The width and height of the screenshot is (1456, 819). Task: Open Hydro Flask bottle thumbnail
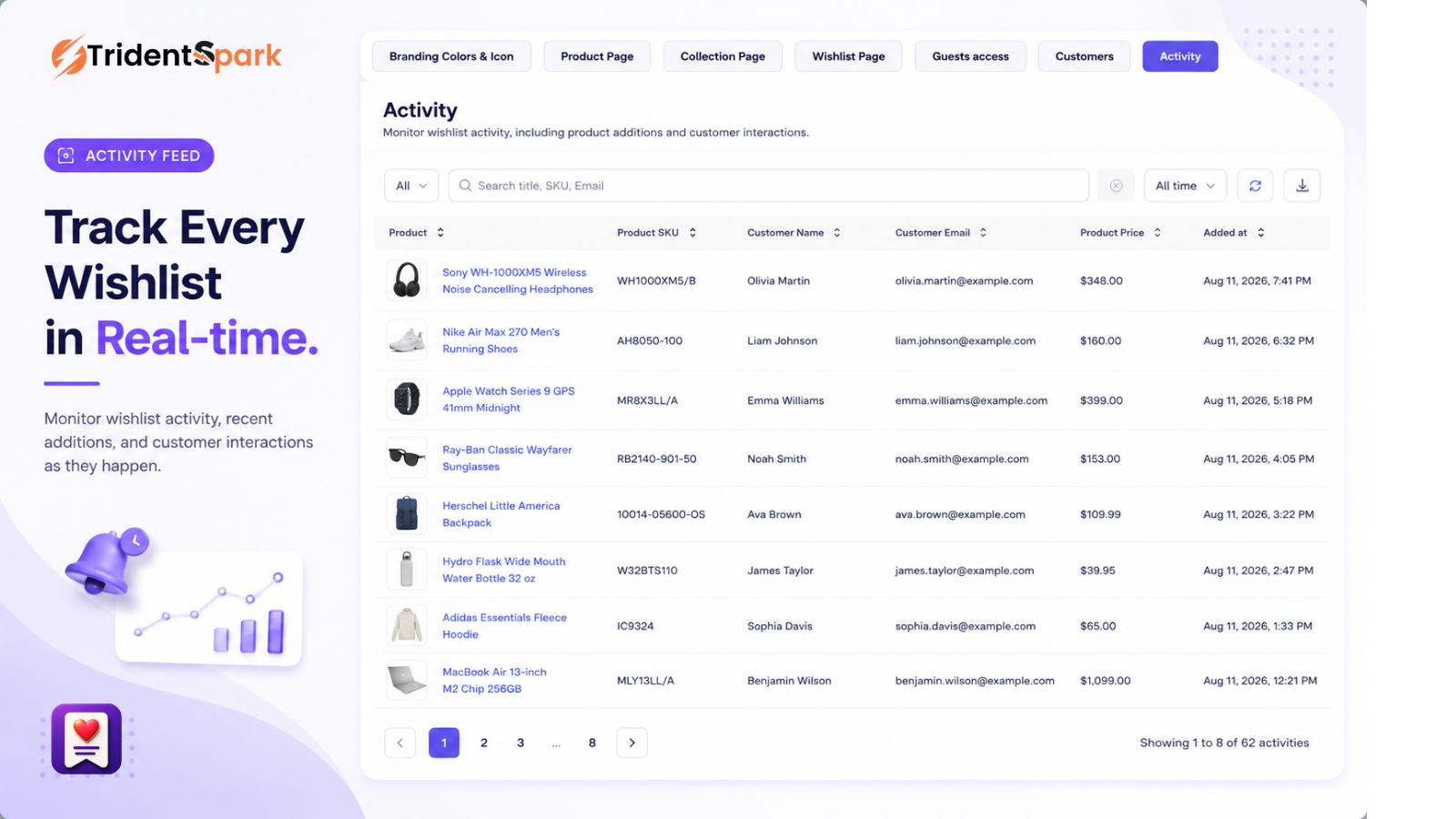[407, 570]
